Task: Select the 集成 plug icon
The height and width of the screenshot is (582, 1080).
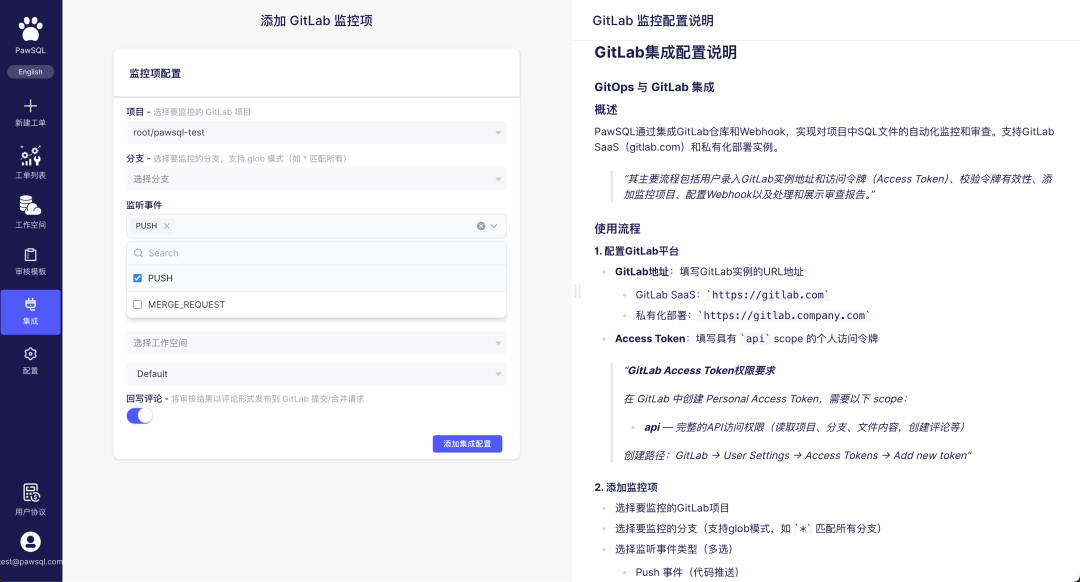Action: pyautogui.click(x=30, y=304)
